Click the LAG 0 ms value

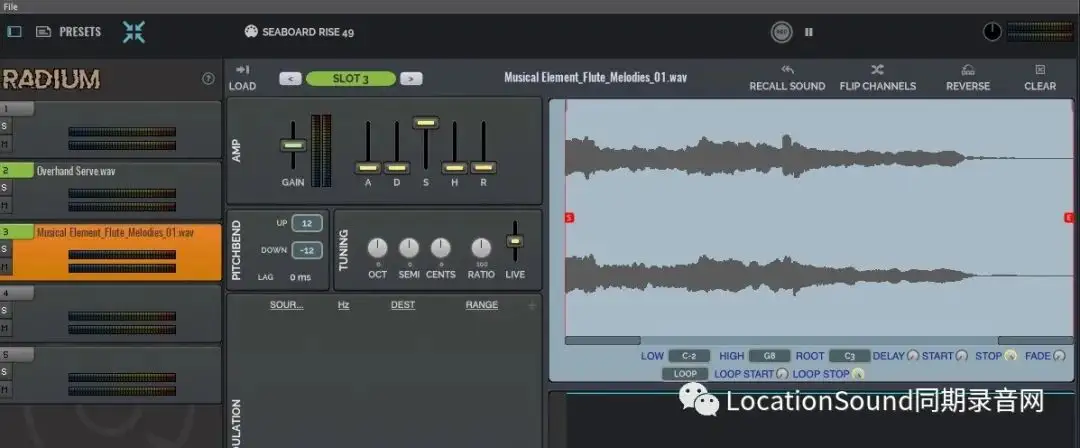tap(300, 277)
